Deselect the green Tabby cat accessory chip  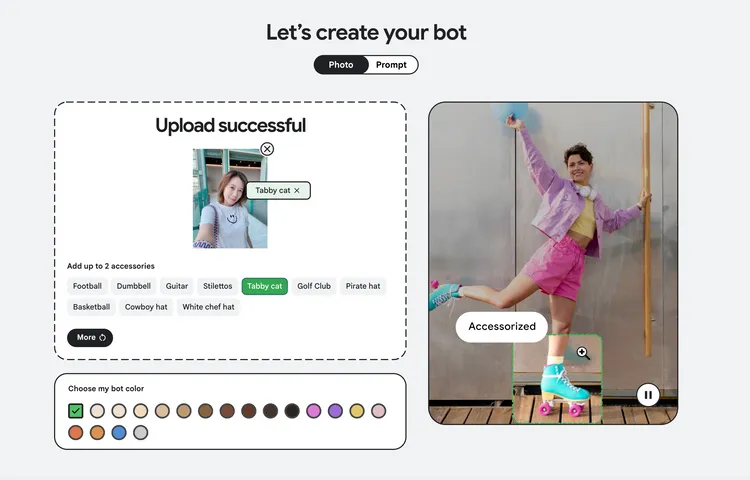[265, 286]
